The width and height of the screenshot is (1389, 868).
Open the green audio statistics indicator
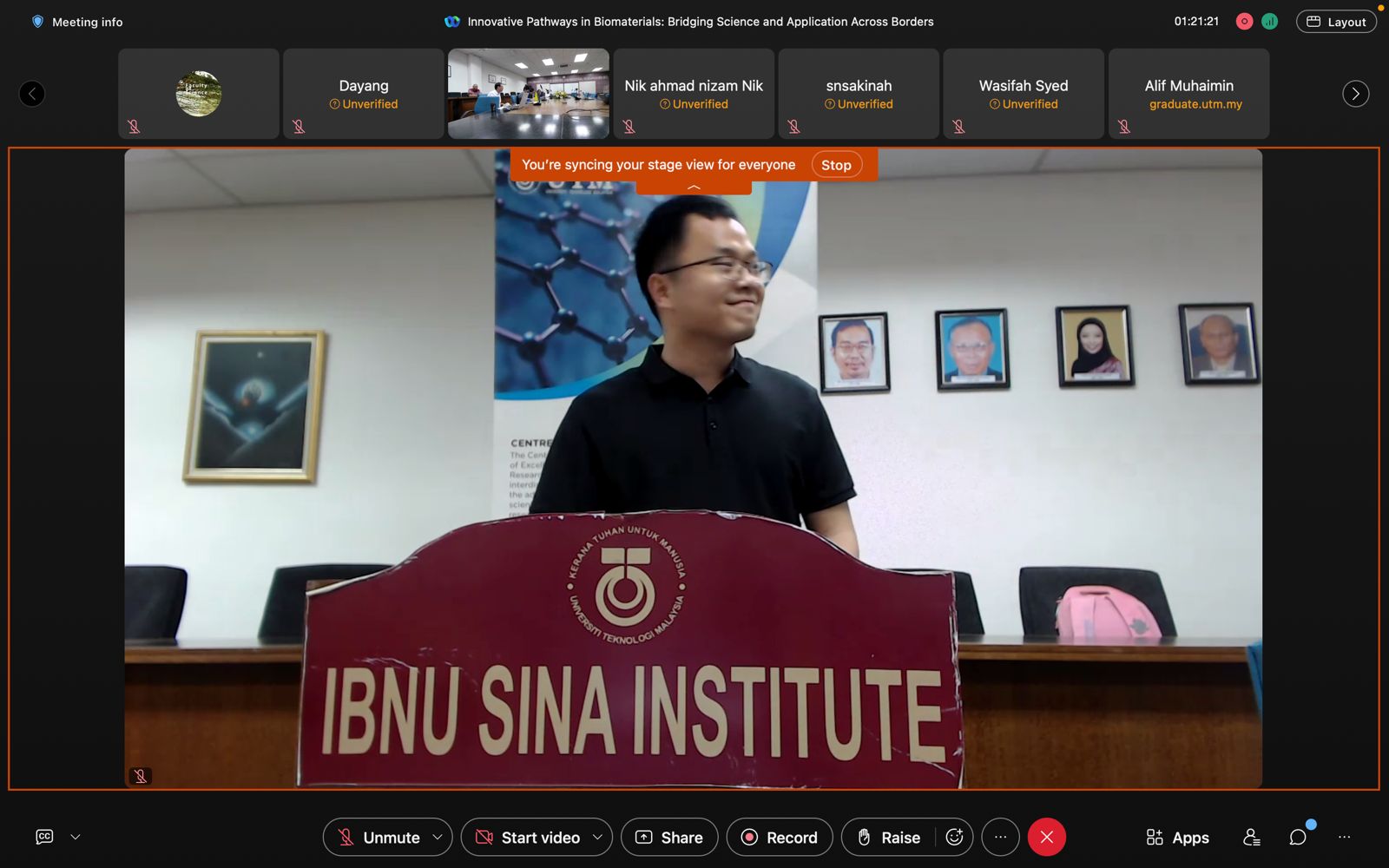pyautogui.click(x=1269, y=22)
